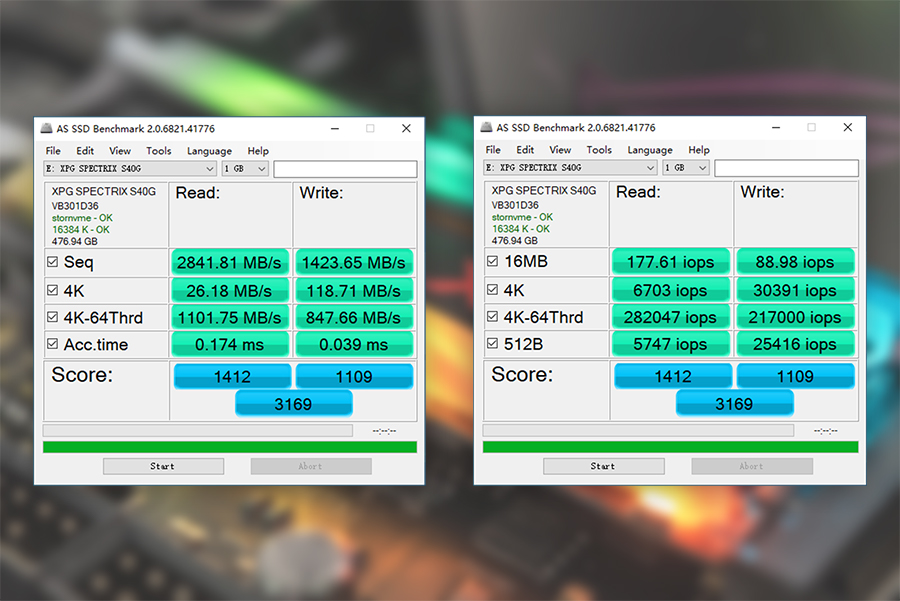Click the Seq write value 1423.65 MB/s
Image resolution: width=900 pixels, height=601 pixels.
(x=354, y=262)
